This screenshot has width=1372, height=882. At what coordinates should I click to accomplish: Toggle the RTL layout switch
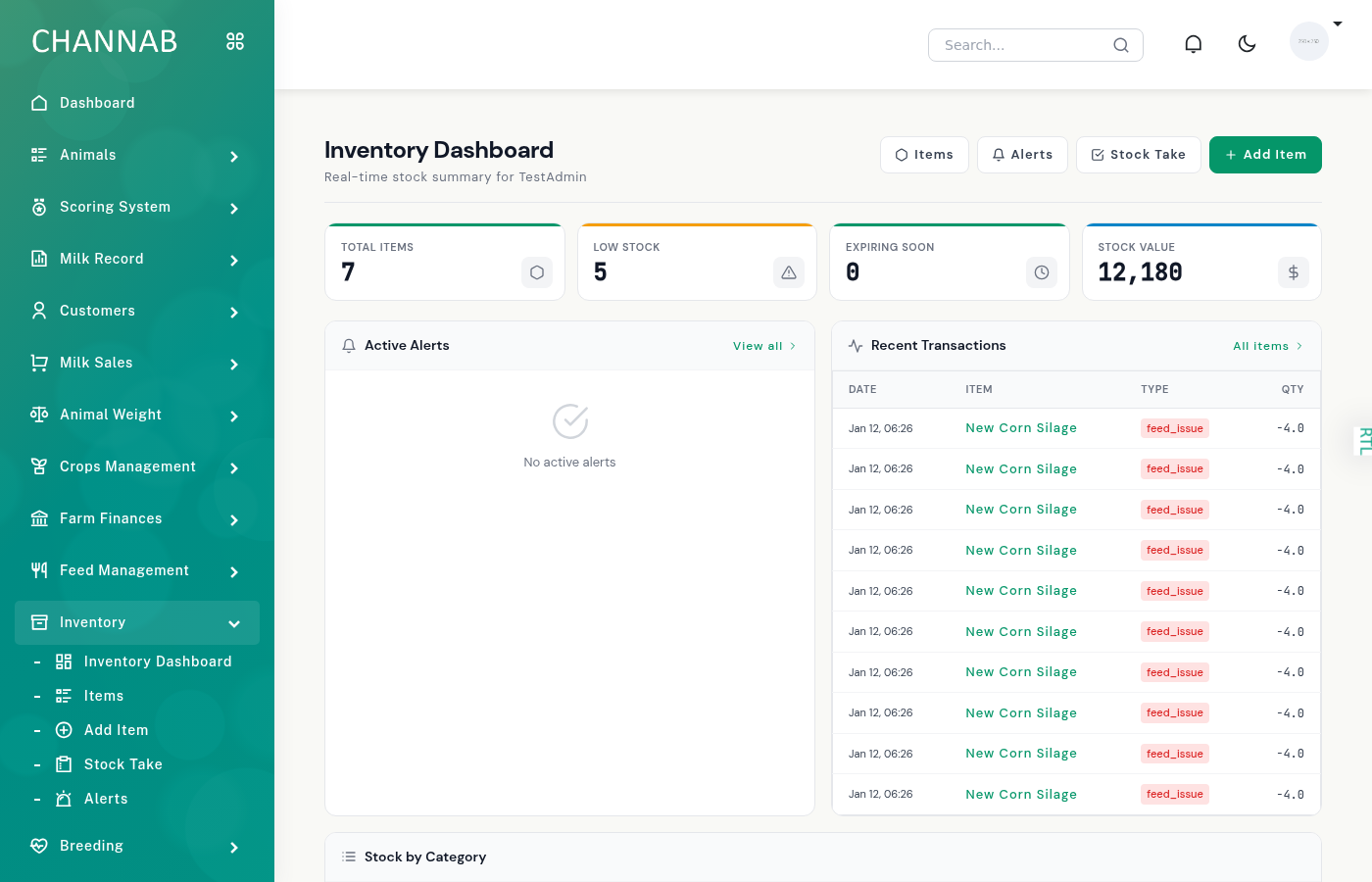1363,441
